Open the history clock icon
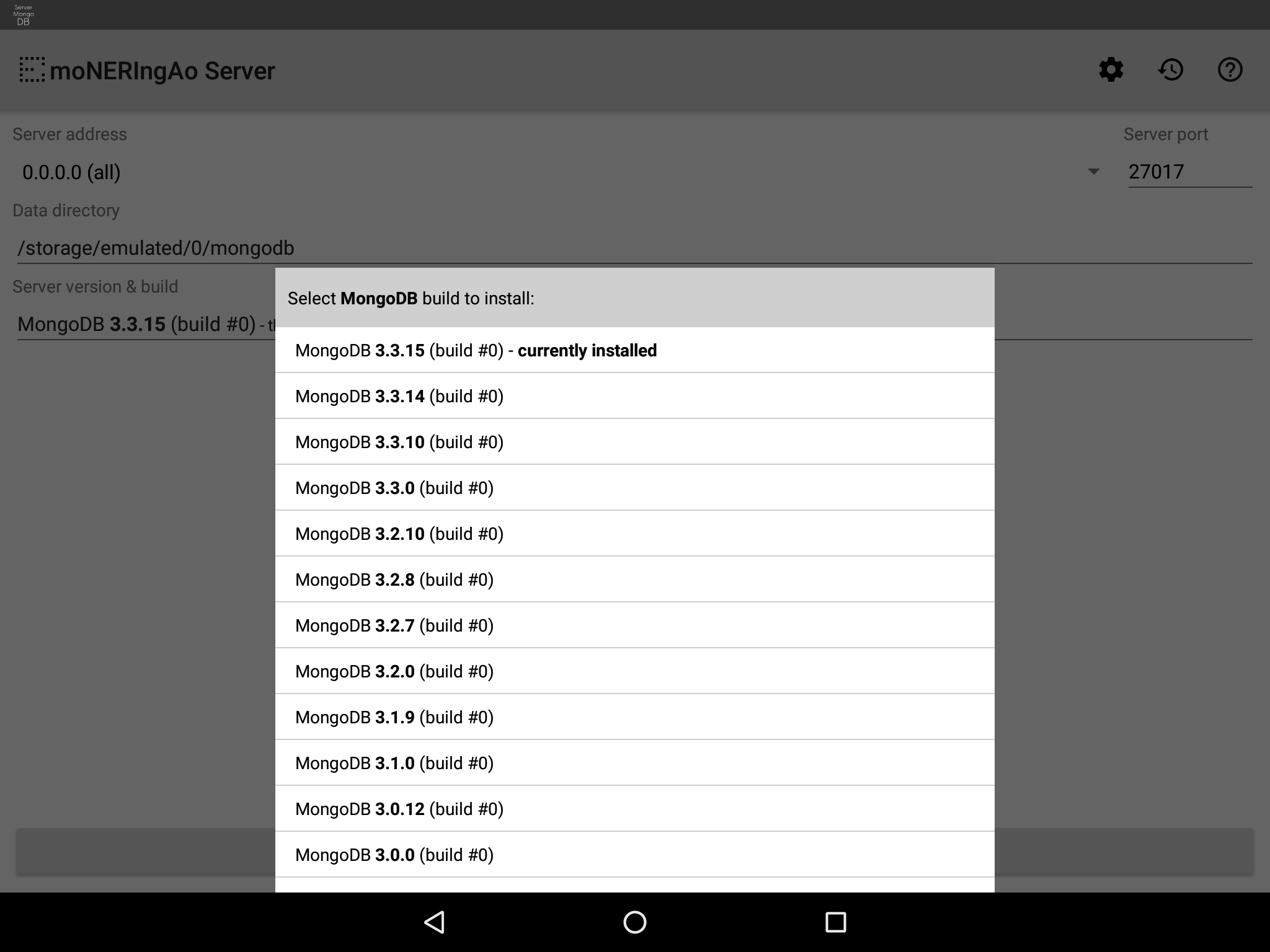 tap(1171, 70)
